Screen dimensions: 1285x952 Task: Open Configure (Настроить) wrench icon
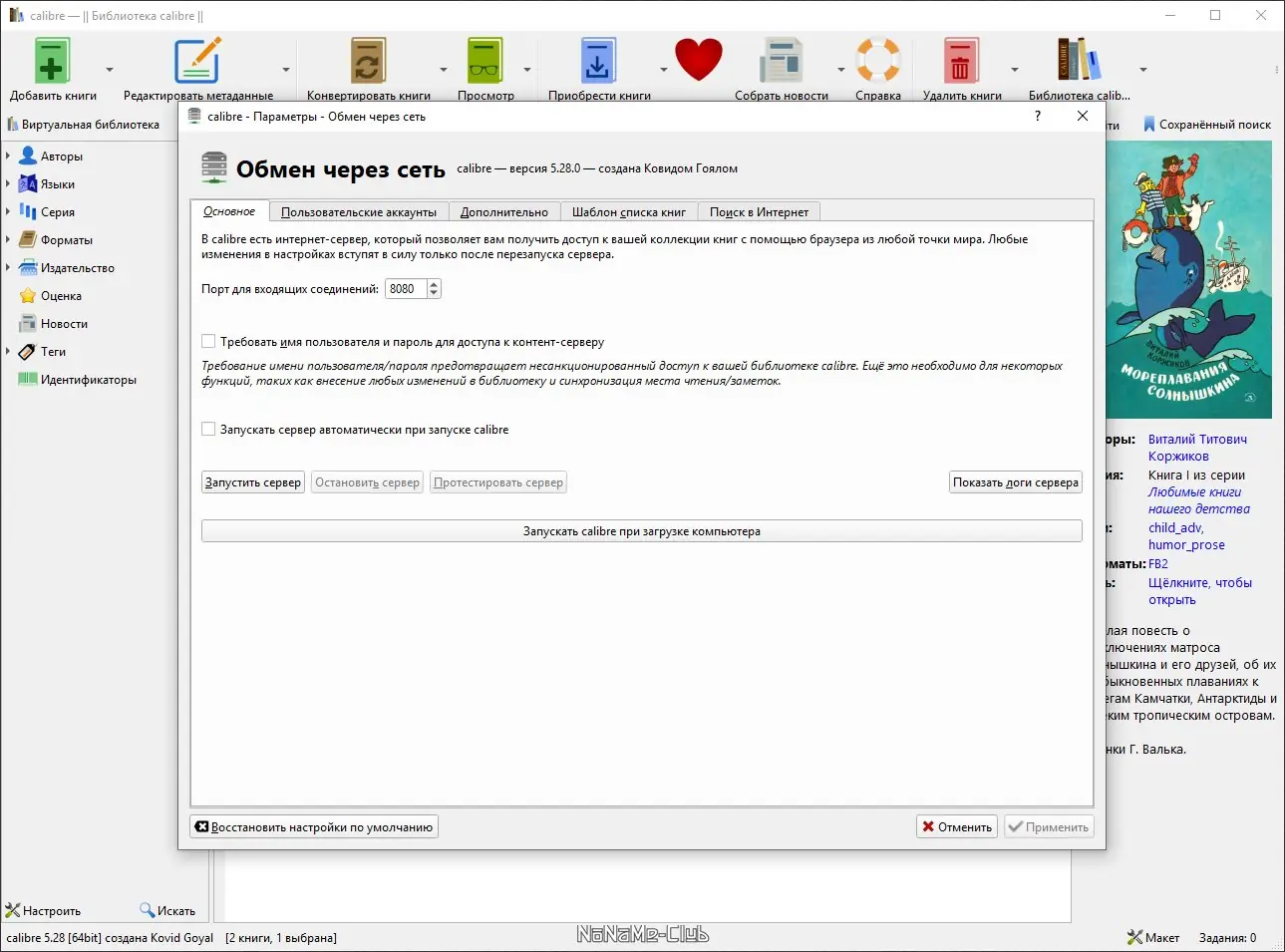point(13,910)
